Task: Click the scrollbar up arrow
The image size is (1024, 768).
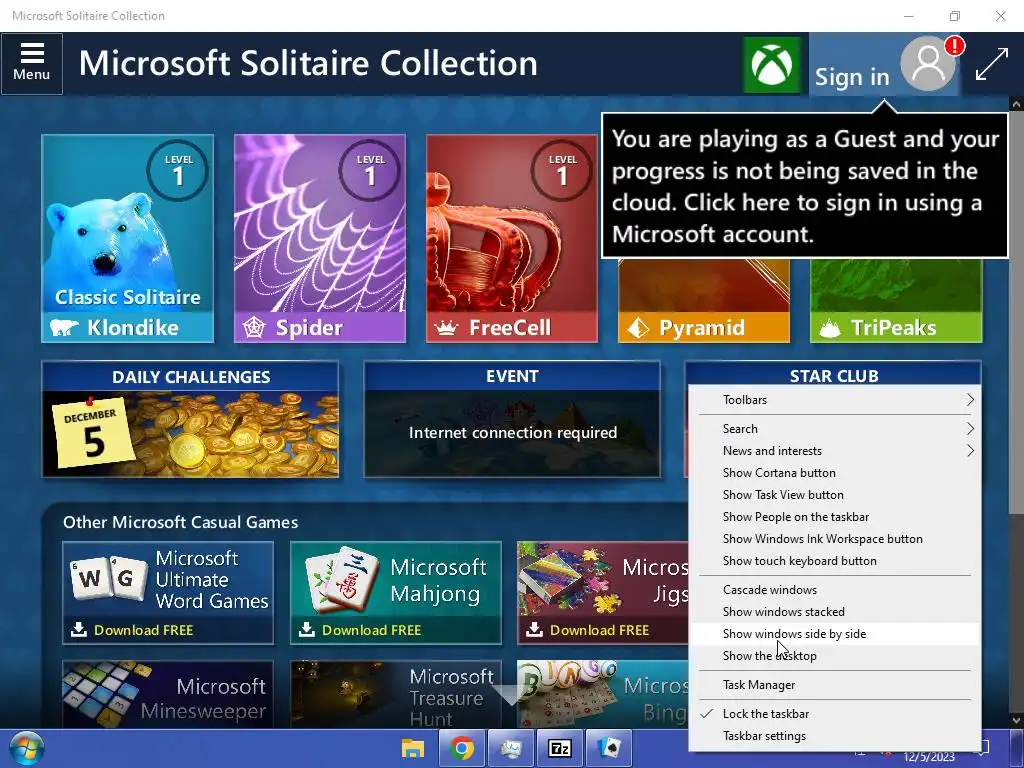Action: (x=1016, y=104)
